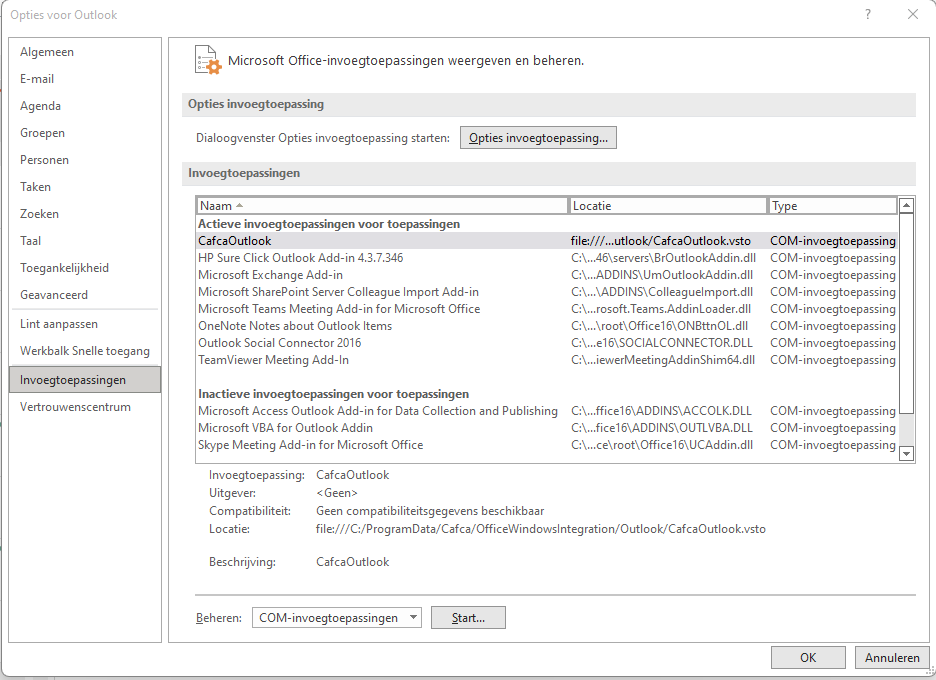
Task: Select the Invoegtoepassingen category
Action: click(85, 380)
